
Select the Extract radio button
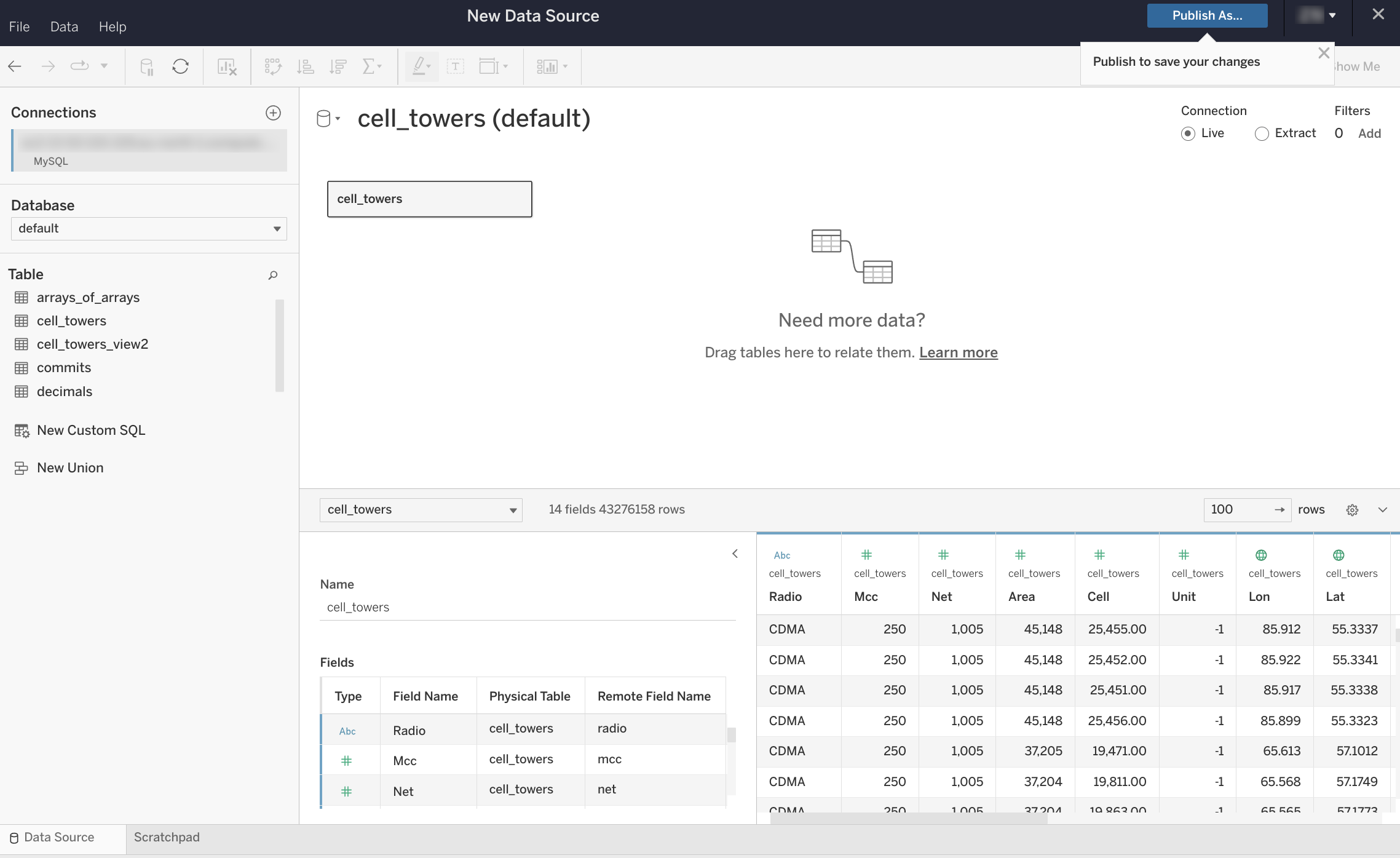[1262, 133]
